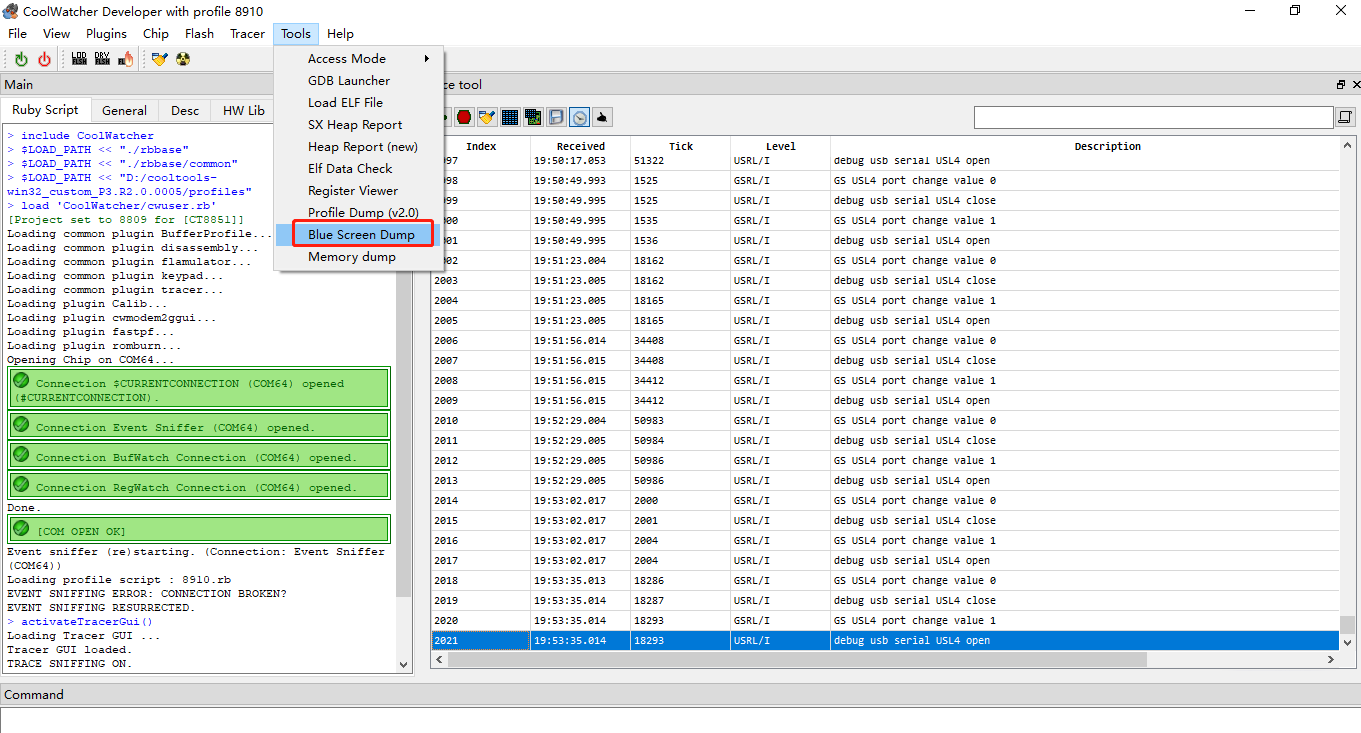Click the green power-on connection icon
1361x733 pixels.
[21, 60]
